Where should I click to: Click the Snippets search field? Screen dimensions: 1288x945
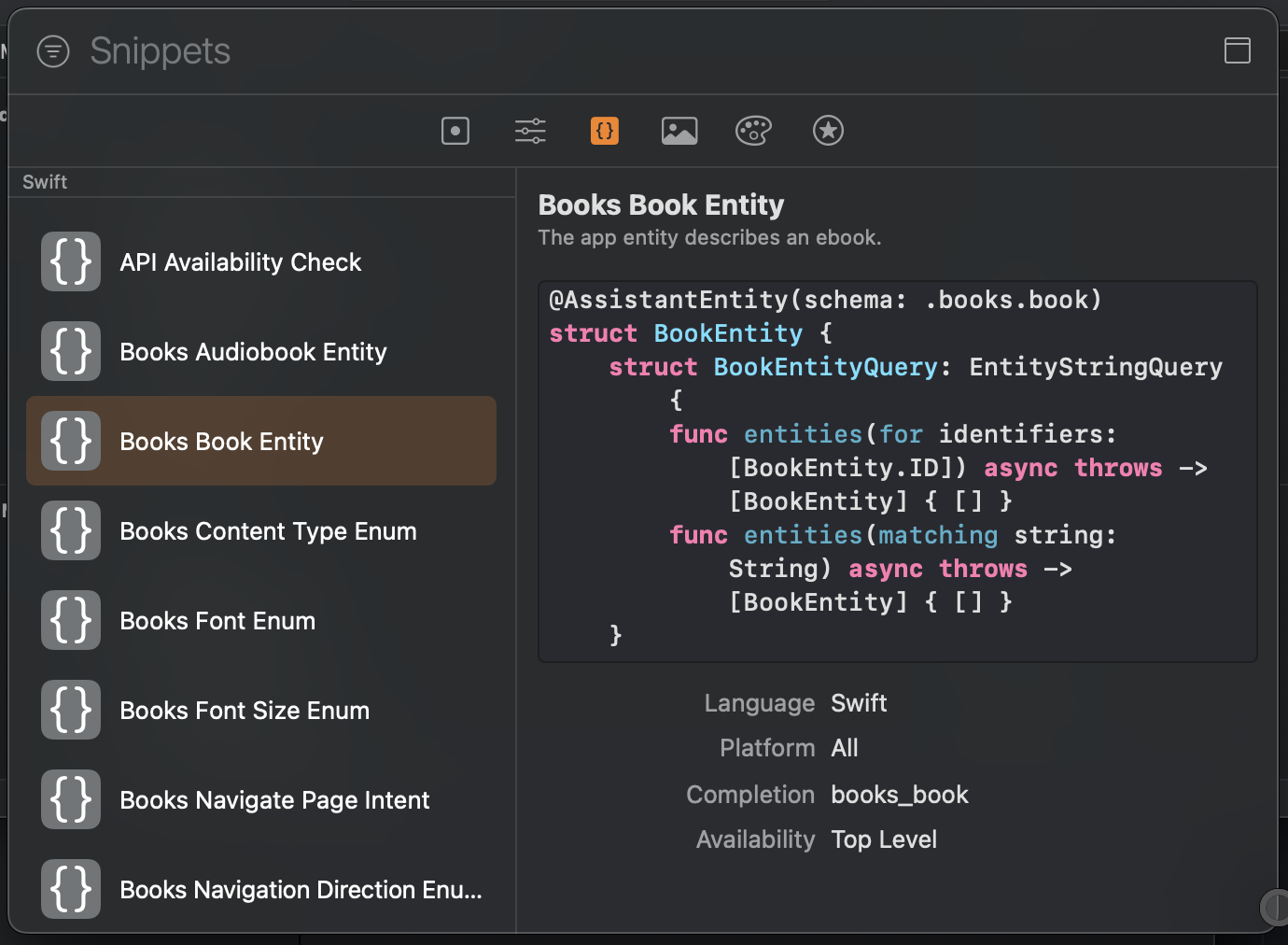tap(161, 51)
